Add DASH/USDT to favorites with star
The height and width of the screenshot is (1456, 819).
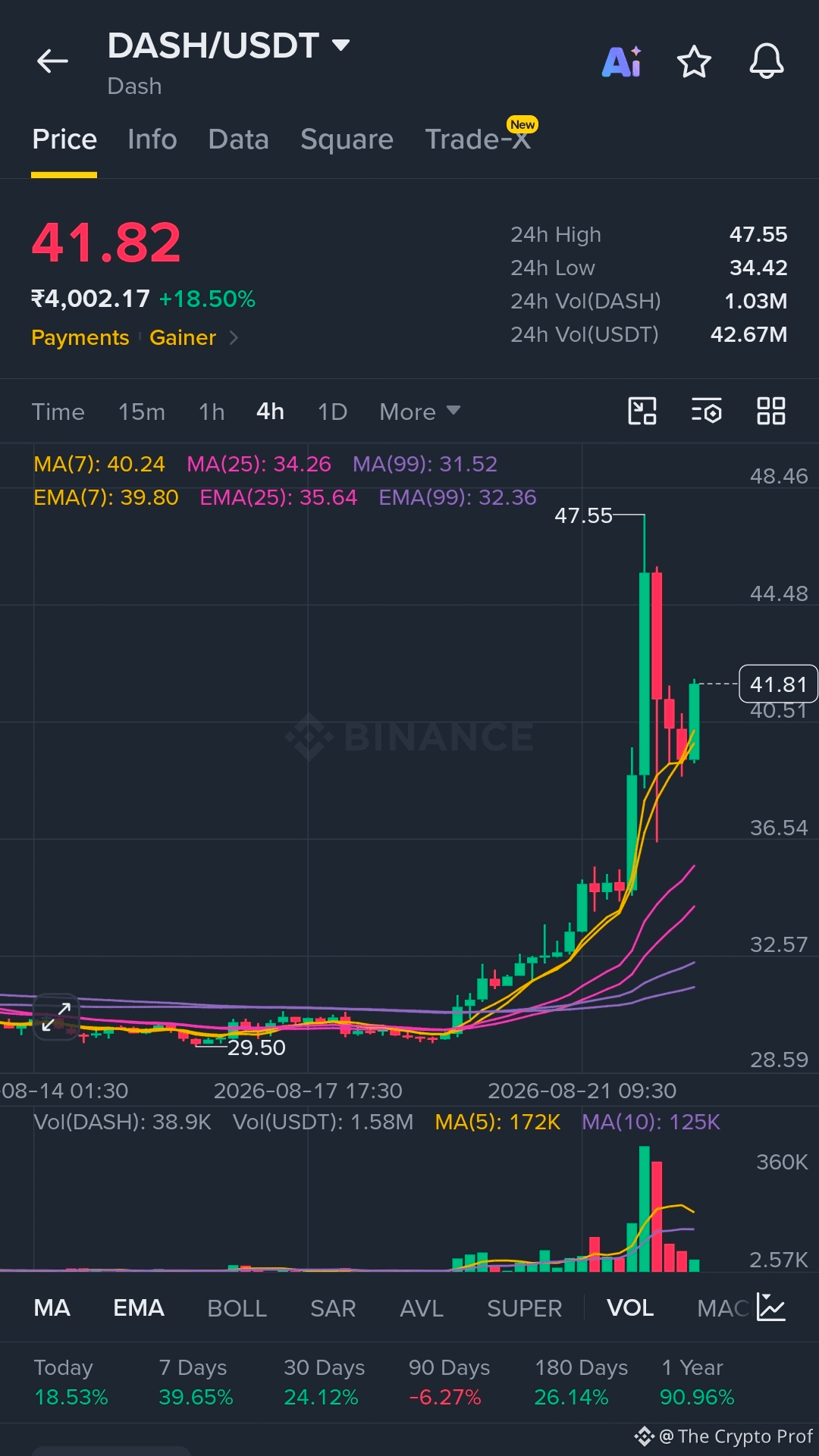pyautogui.click(x=694, y=61)
